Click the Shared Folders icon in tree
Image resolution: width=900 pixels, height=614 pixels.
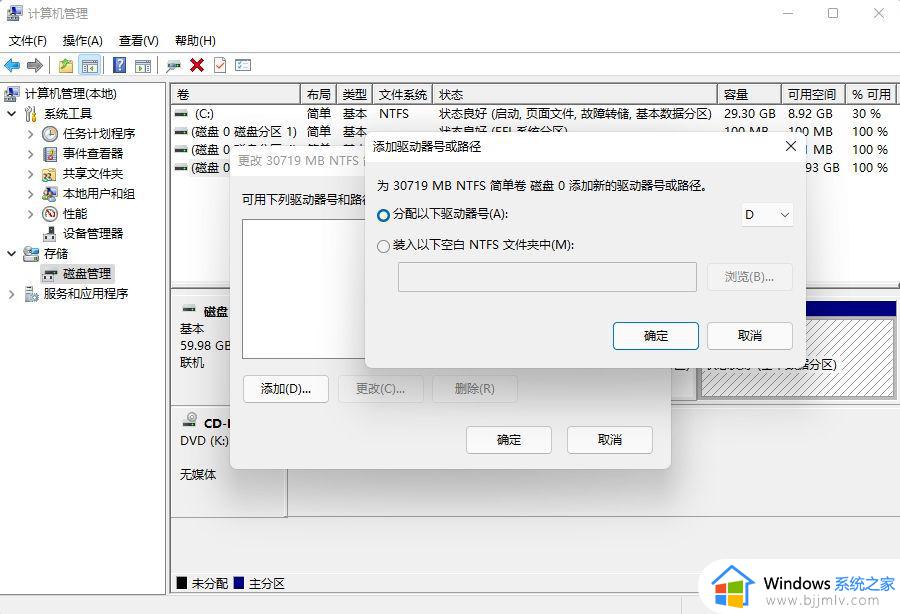50,174
